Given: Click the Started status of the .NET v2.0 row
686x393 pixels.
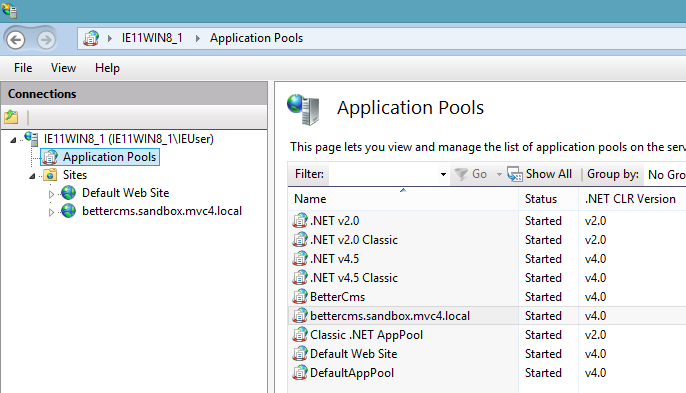Looking at the screenshot, I should click(x=543, y=221).
